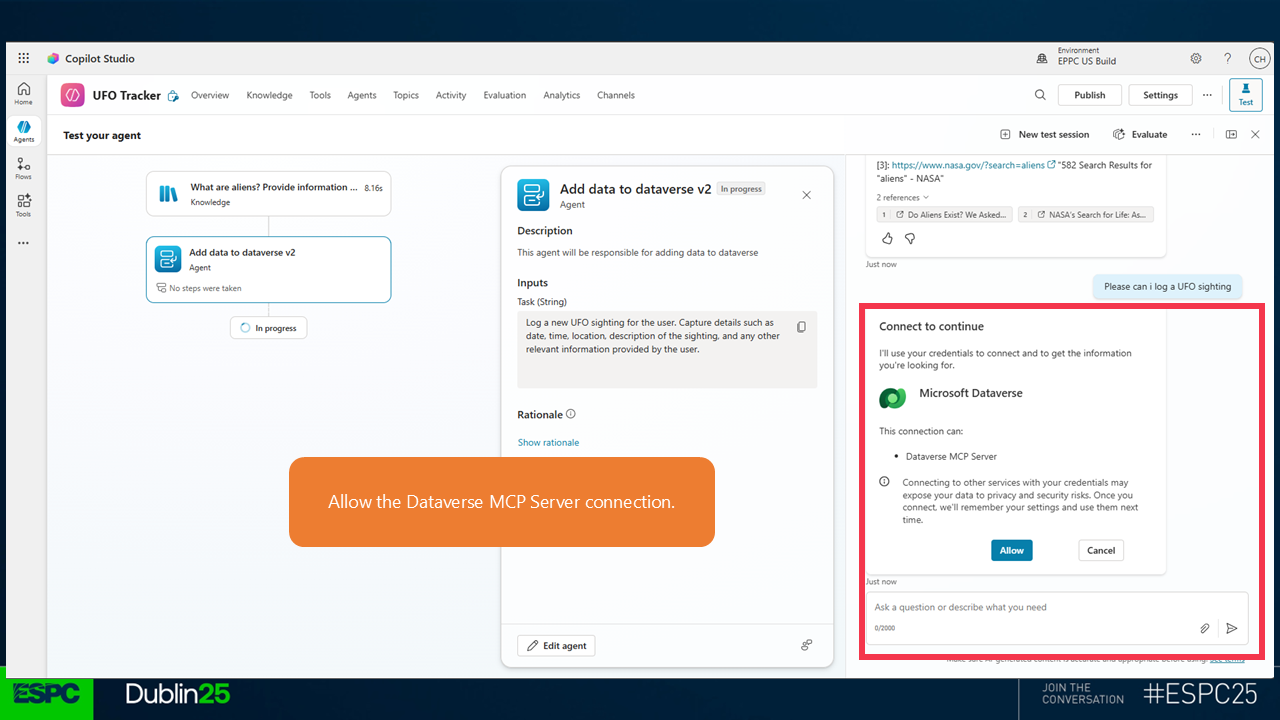Click the Show rationale link
Image resolution: width=1280 pixels, height=720 pixels.
548,442
